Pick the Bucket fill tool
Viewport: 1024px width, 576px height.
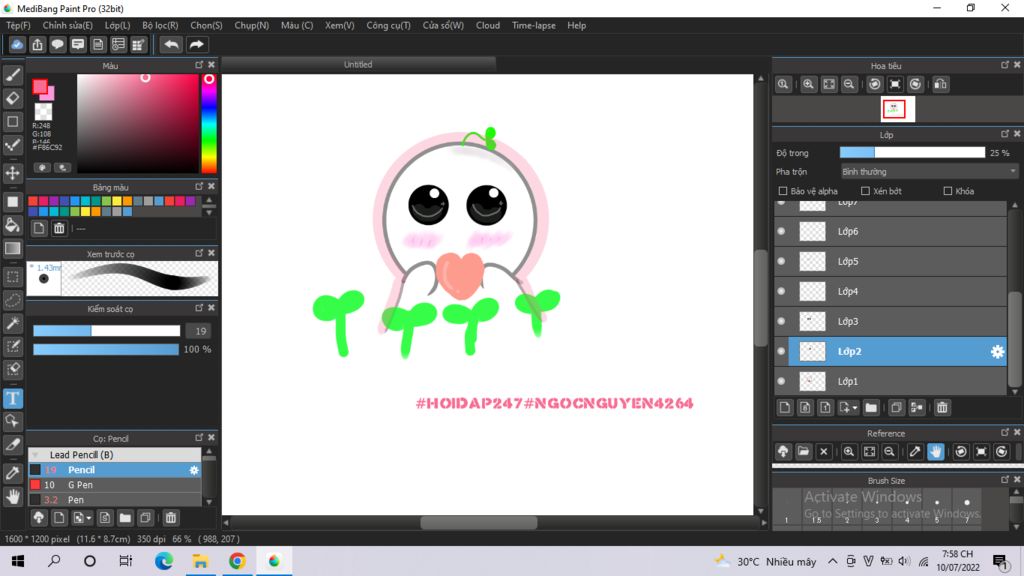coord(12,225)
